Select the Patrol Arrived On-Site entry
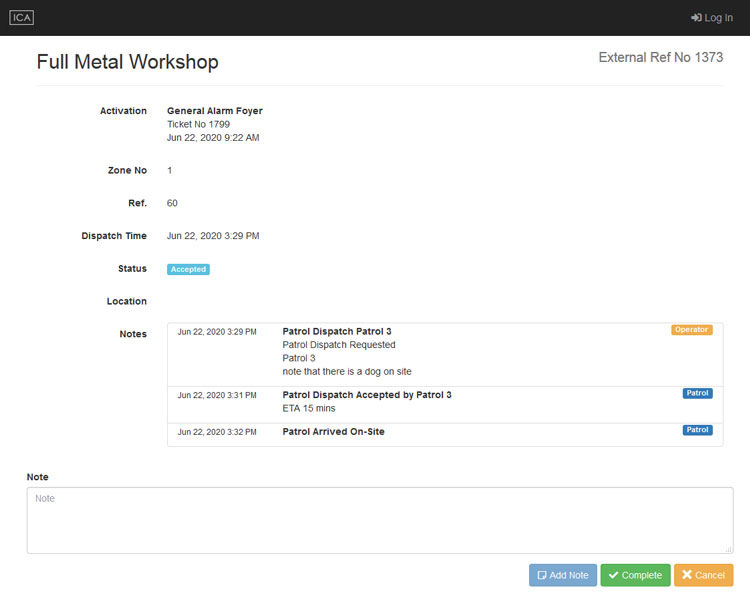750x596 pixels. [x=333, y=432]
